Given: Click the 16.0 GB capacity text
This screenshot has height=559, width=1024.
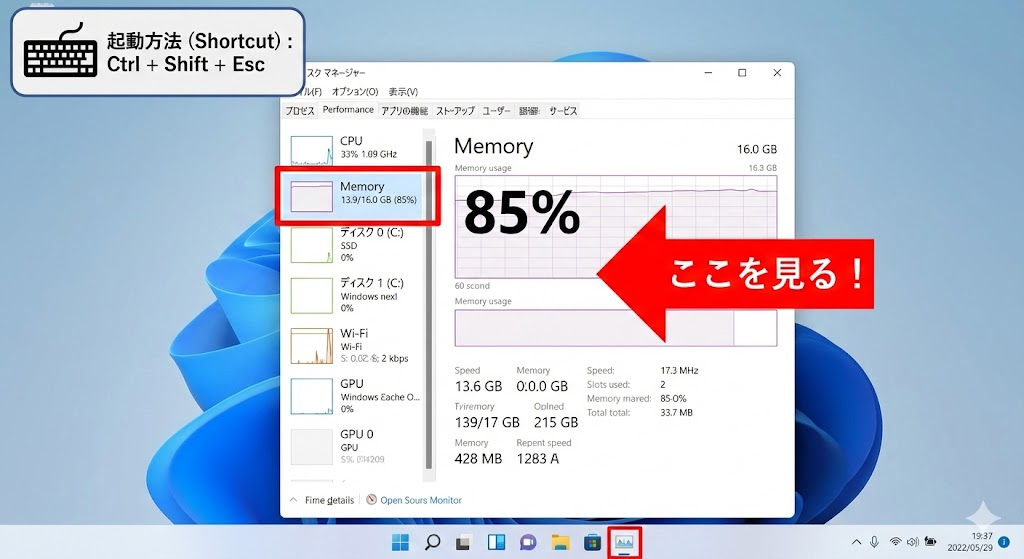Looking at the screenshot, I should (757, 149).
